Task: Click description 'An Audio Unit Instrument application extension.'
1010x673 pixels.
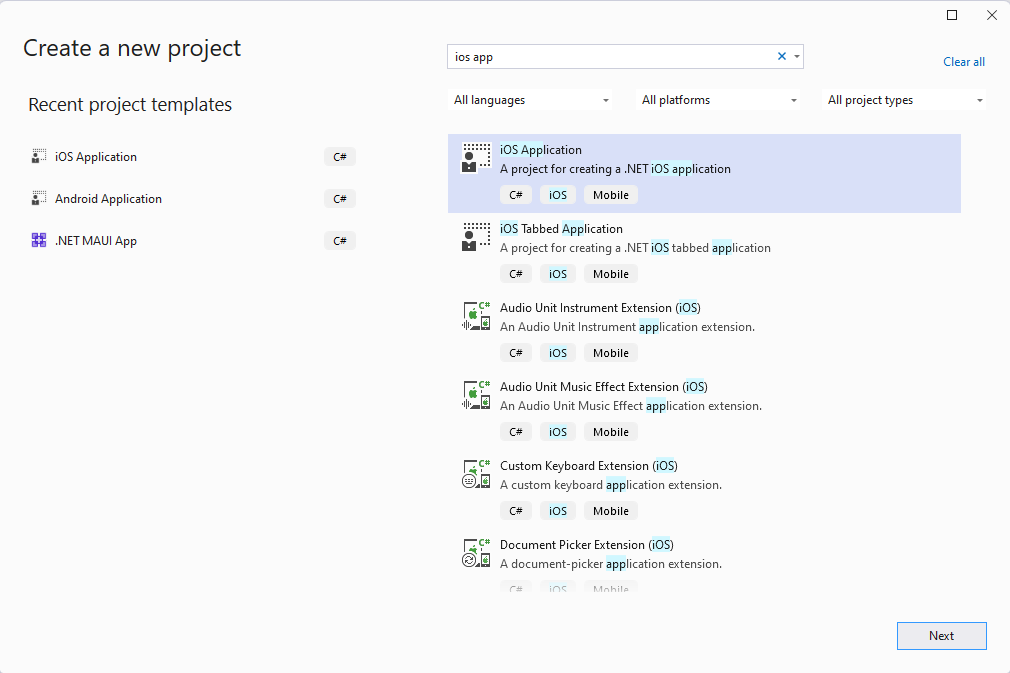Action: click(627, 327)
